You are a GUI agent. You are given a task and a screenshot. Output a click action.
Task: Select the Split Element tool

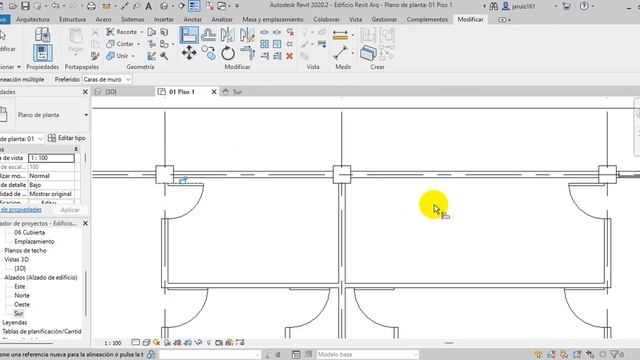click(264, 32)
